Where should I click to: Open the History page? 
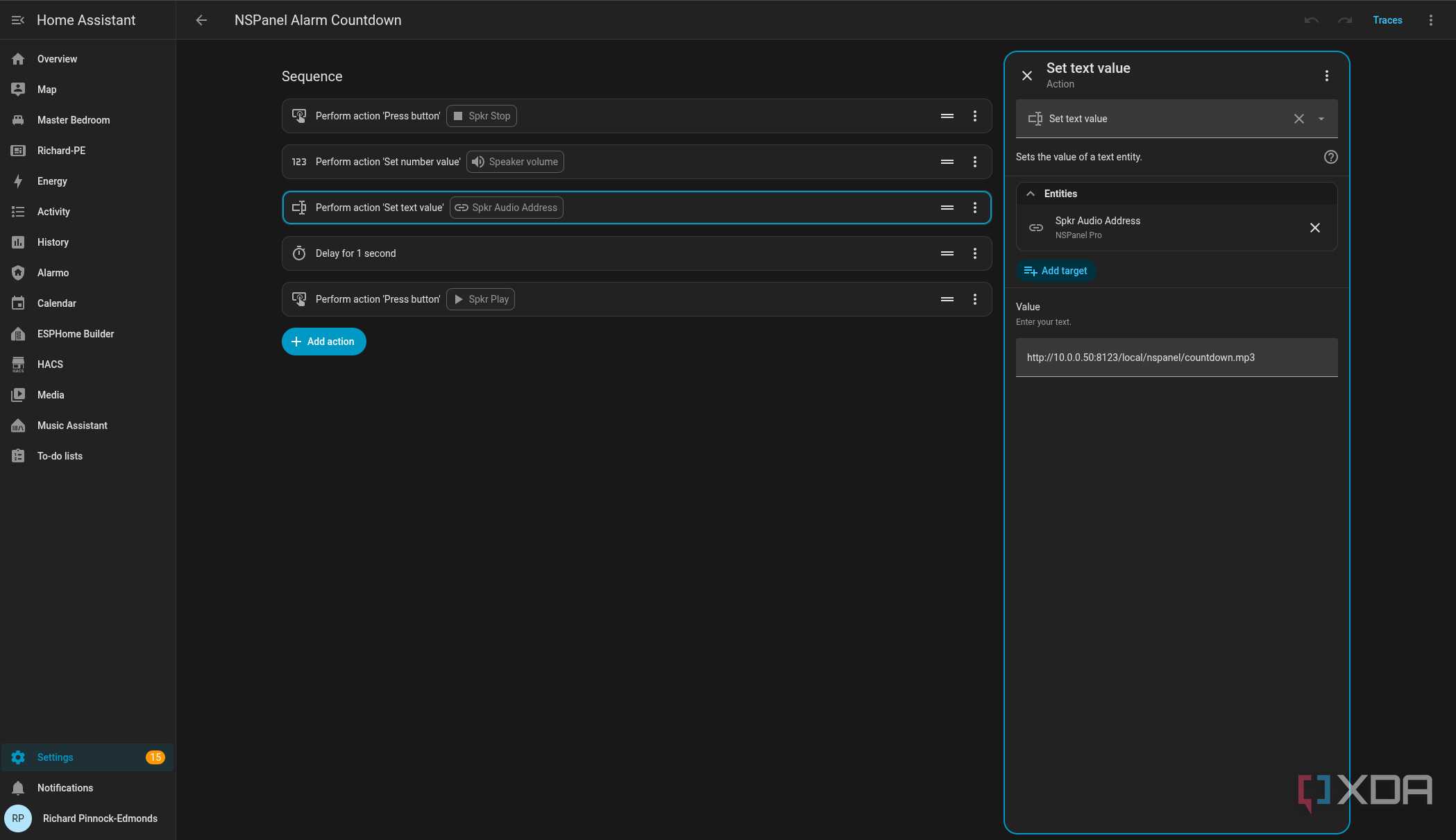coord(87,242)
